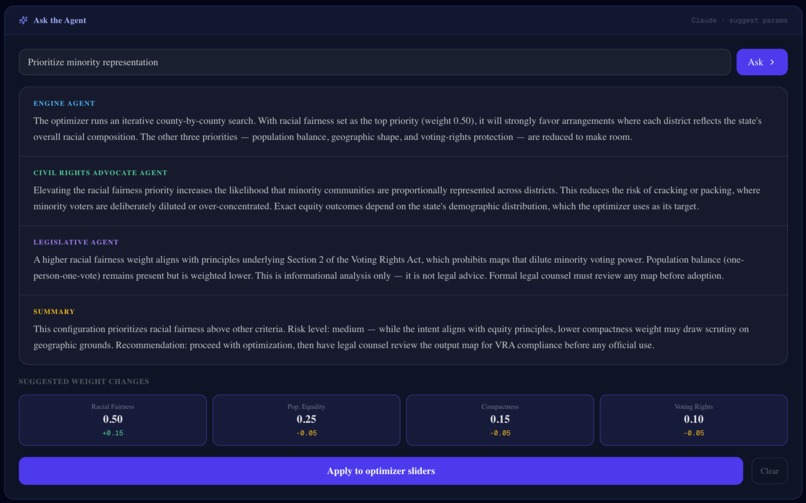
Task: Click the SUGGESTED WEIGHT CHANGES label
Action: tap(84, 381)
